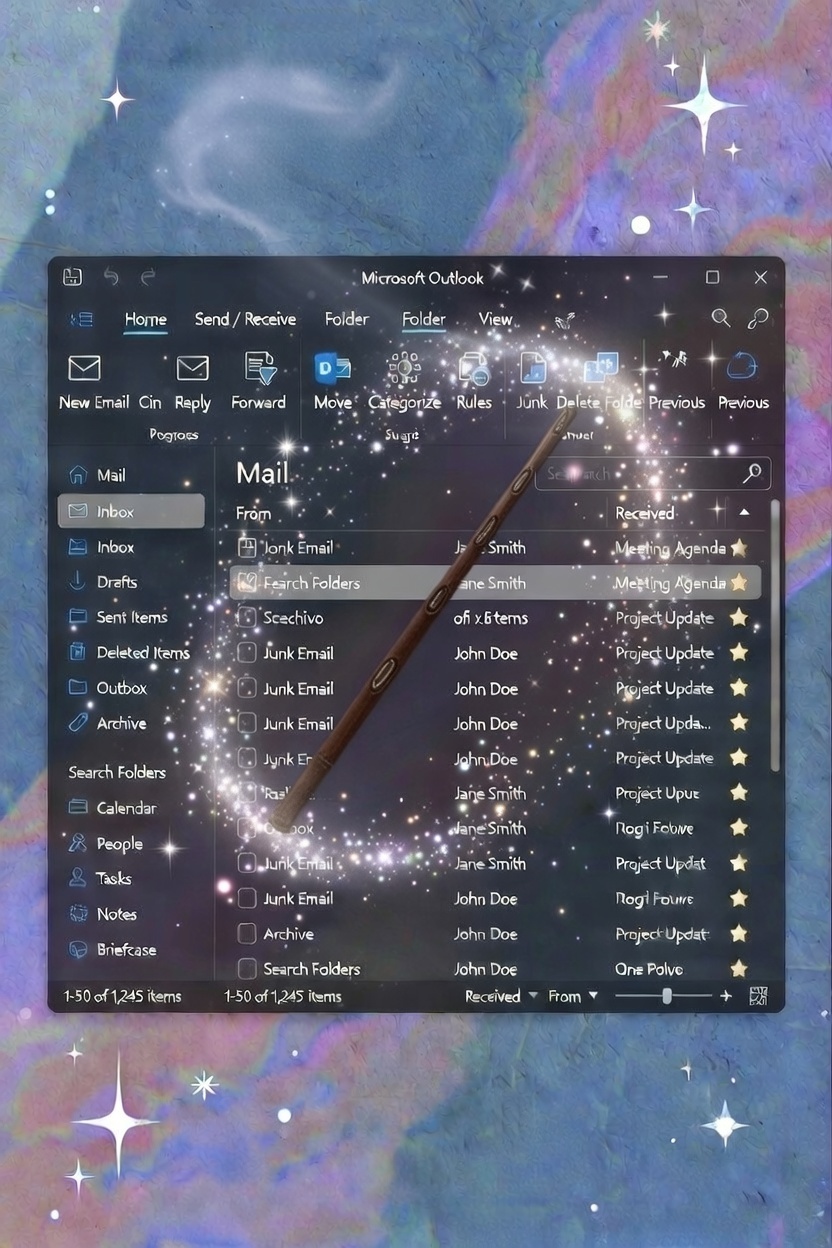Switch to the Send / Receive tab

tap(245, 319)
